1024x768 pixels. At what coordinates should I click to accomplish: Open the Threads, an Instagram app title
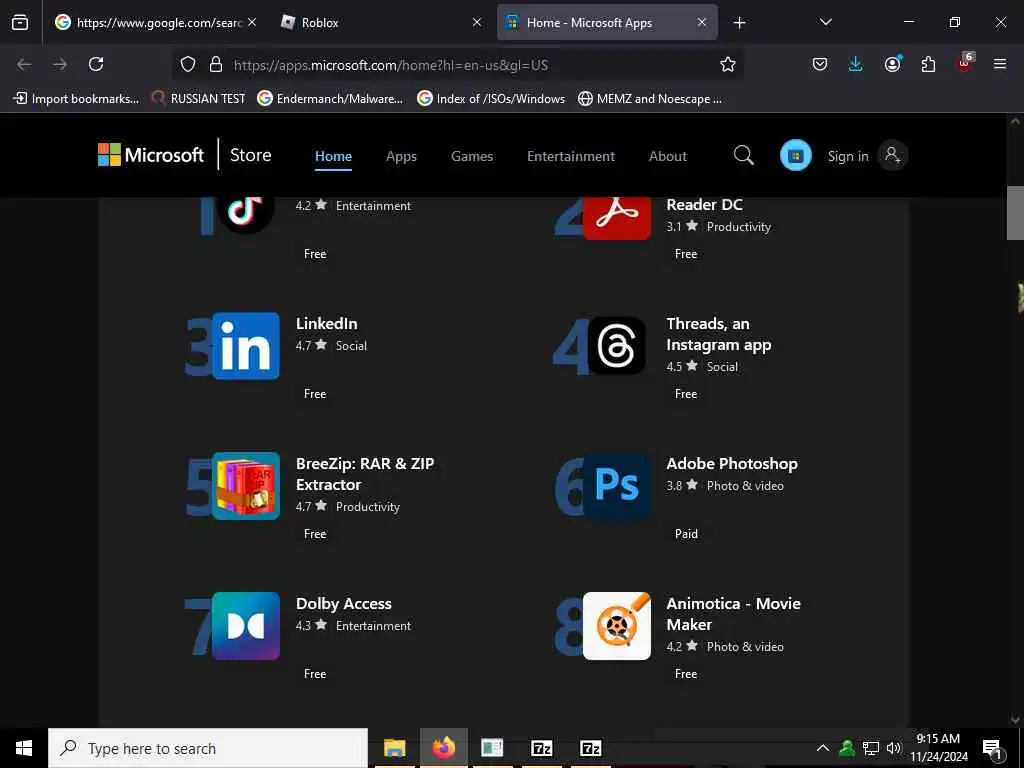[x=718, y=334]
